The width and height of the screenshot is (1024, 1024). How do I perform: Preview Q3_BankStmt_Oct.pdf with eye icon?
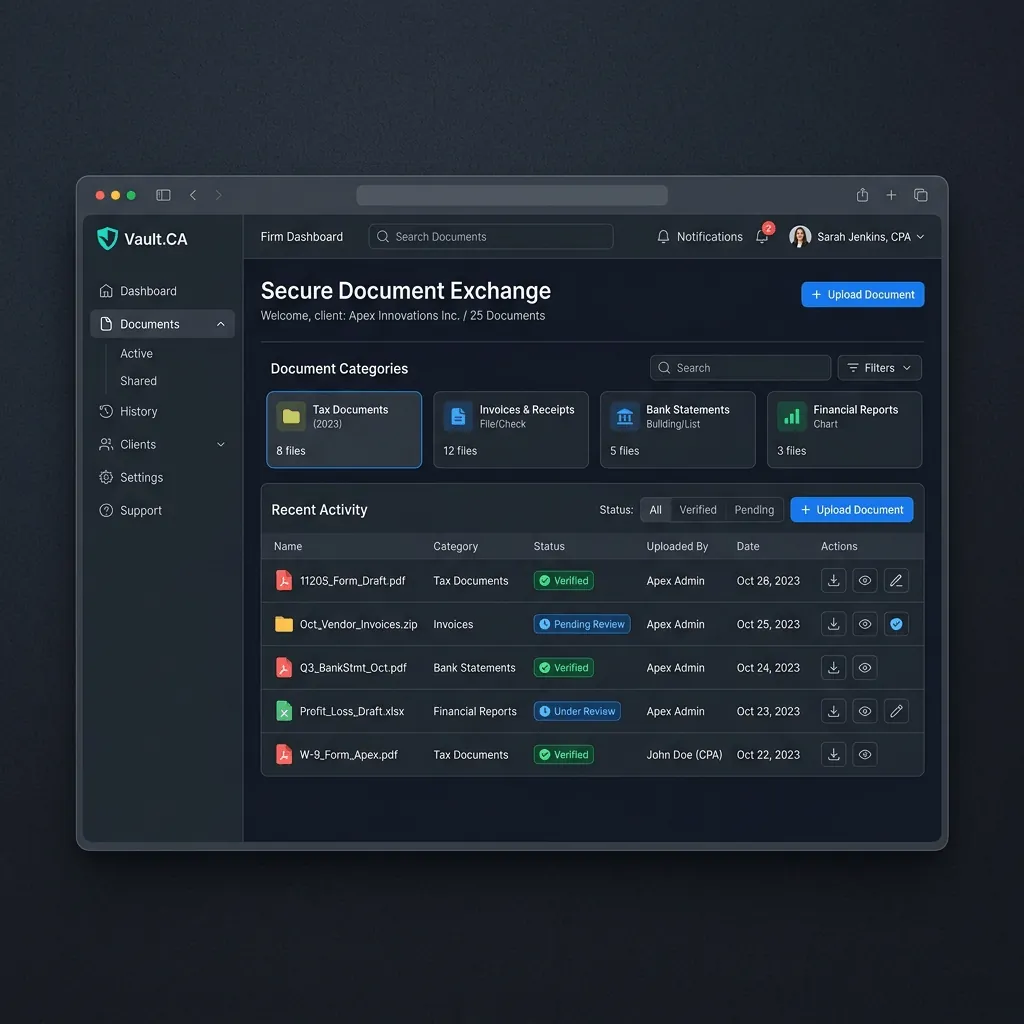tap(865, 667)
